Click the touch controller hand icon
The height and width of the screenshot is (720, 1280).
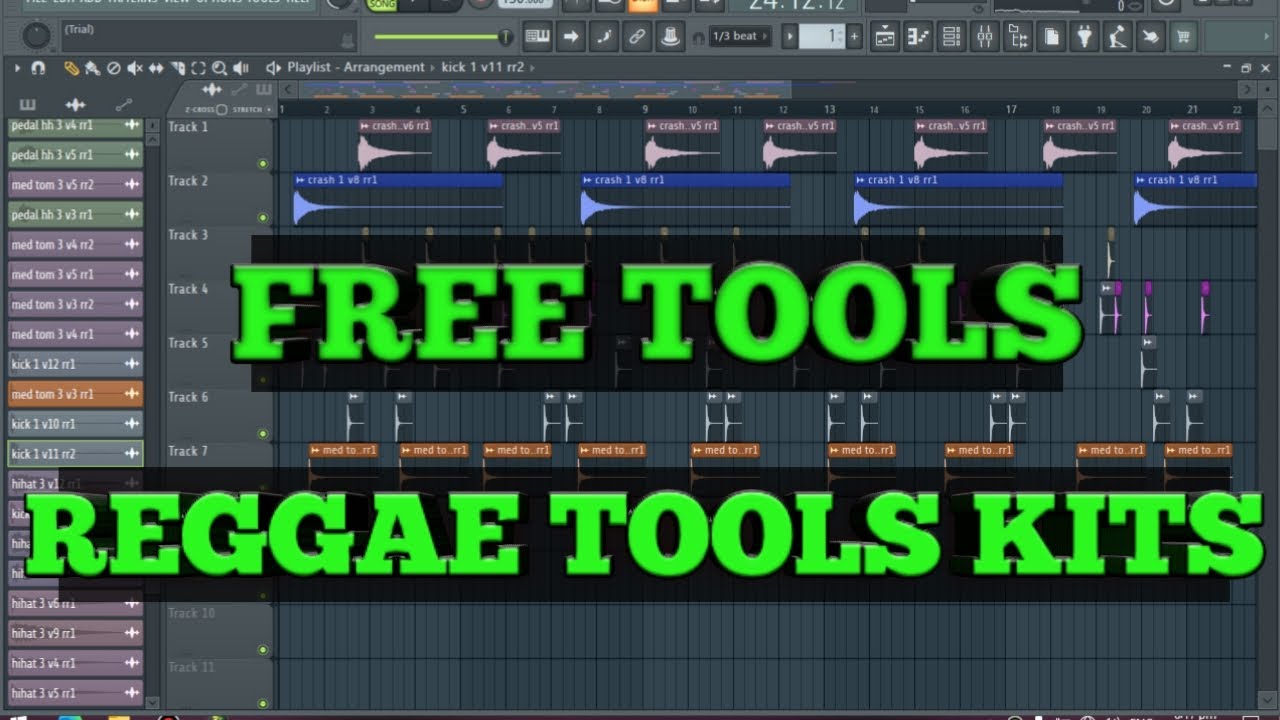tap(1152, 37)
